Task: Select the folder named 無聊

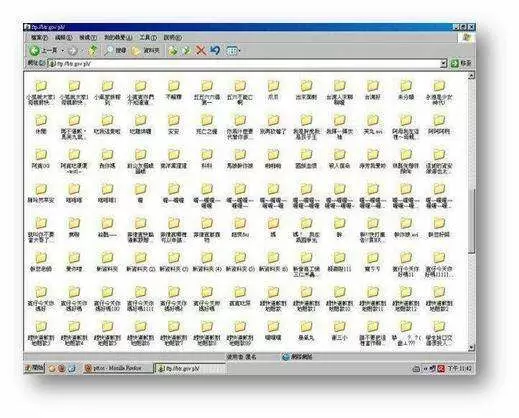Action: click(x=74, y=228)
